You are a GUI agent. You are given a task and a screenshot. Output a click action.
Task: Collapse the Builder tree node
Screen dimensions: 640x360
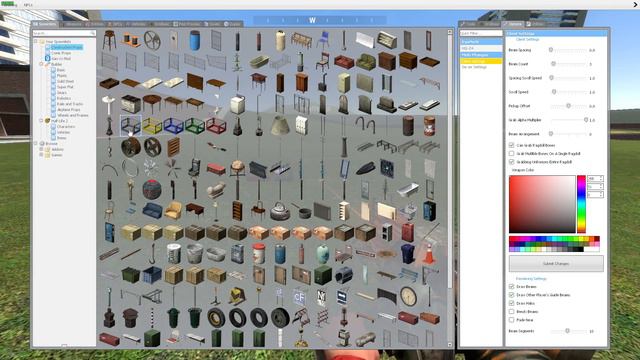(x=41, y=64)
